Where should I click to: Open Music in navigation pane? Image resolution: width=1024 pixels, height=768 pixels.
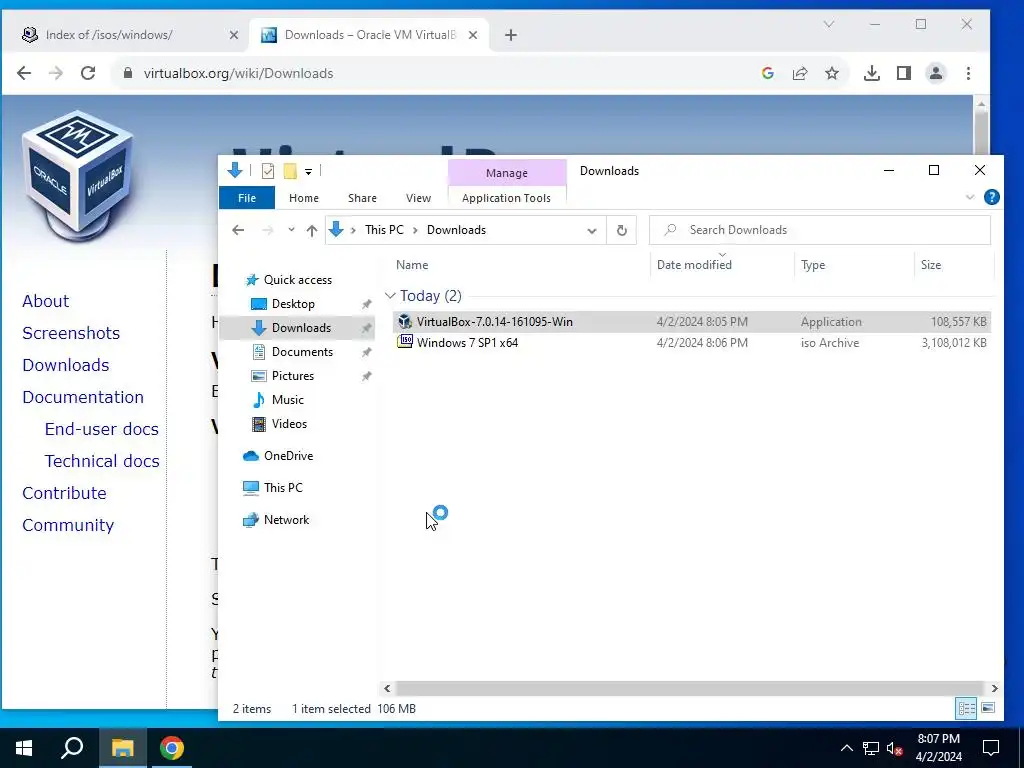coord(287,400)
